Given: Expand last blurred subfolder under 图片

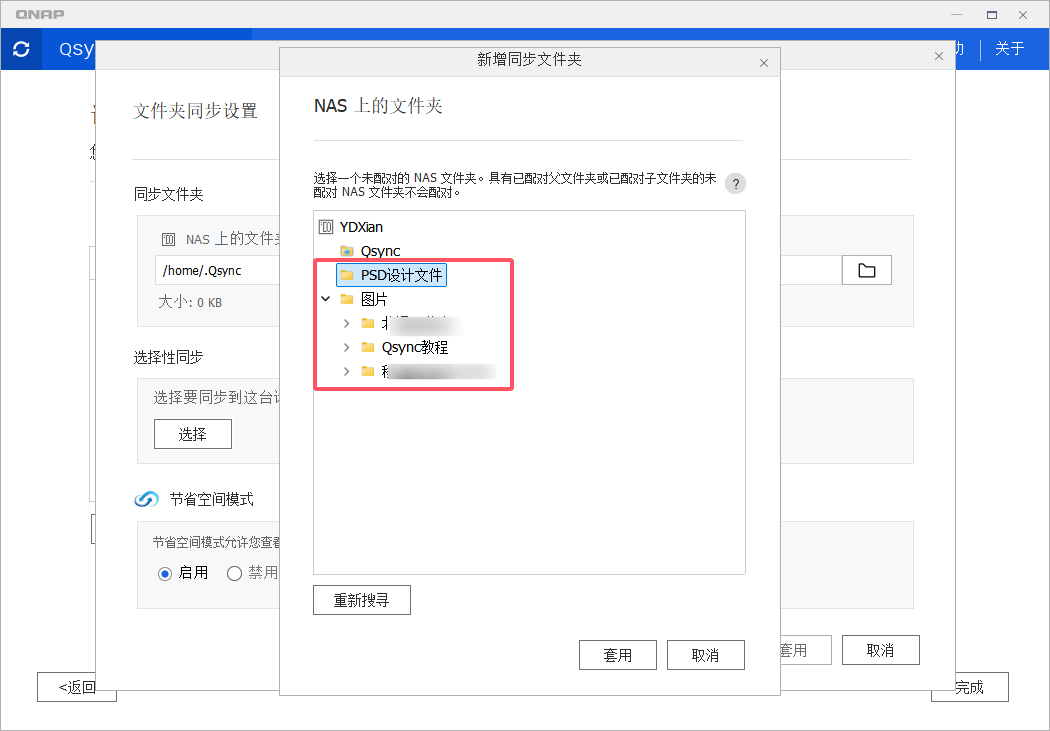Looking at the screenshot, I should tap(346, 371).
